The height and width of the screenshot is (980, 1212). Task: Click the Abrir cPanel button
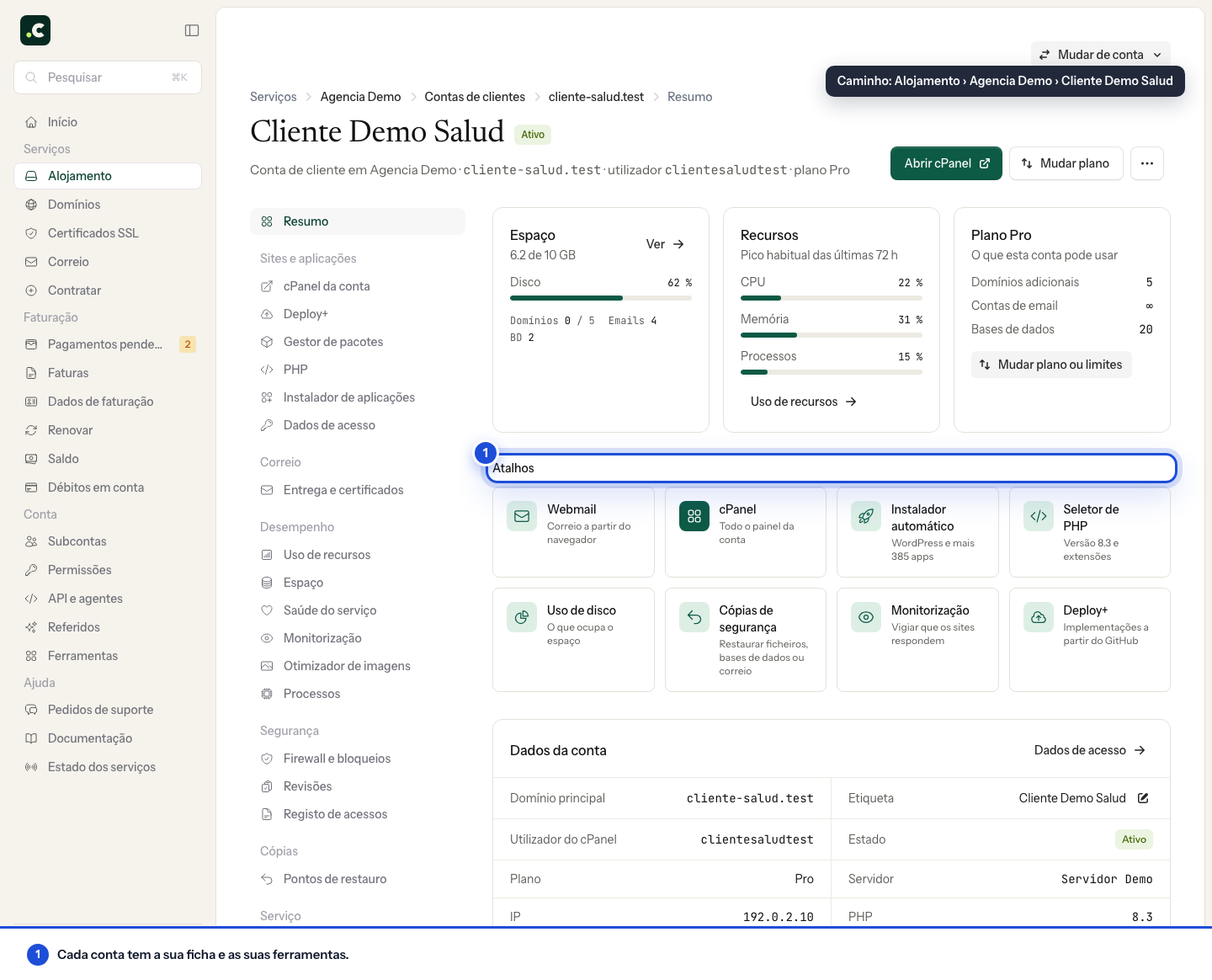click(946, 163)
